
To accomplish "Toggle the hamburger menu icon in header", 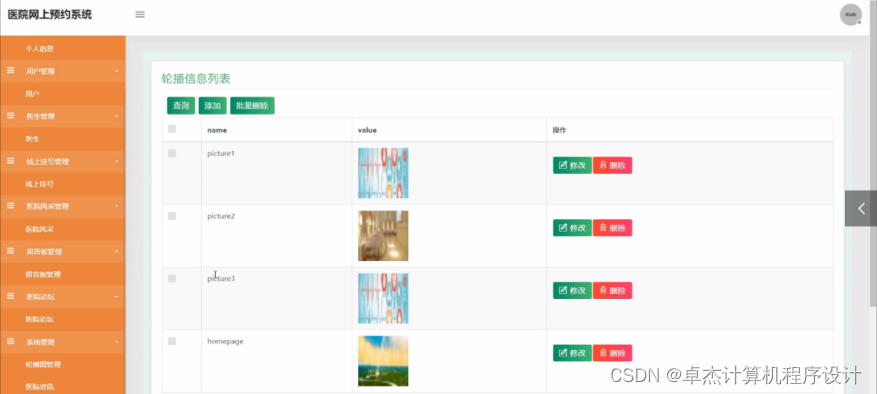I will (x=140, y=15).
